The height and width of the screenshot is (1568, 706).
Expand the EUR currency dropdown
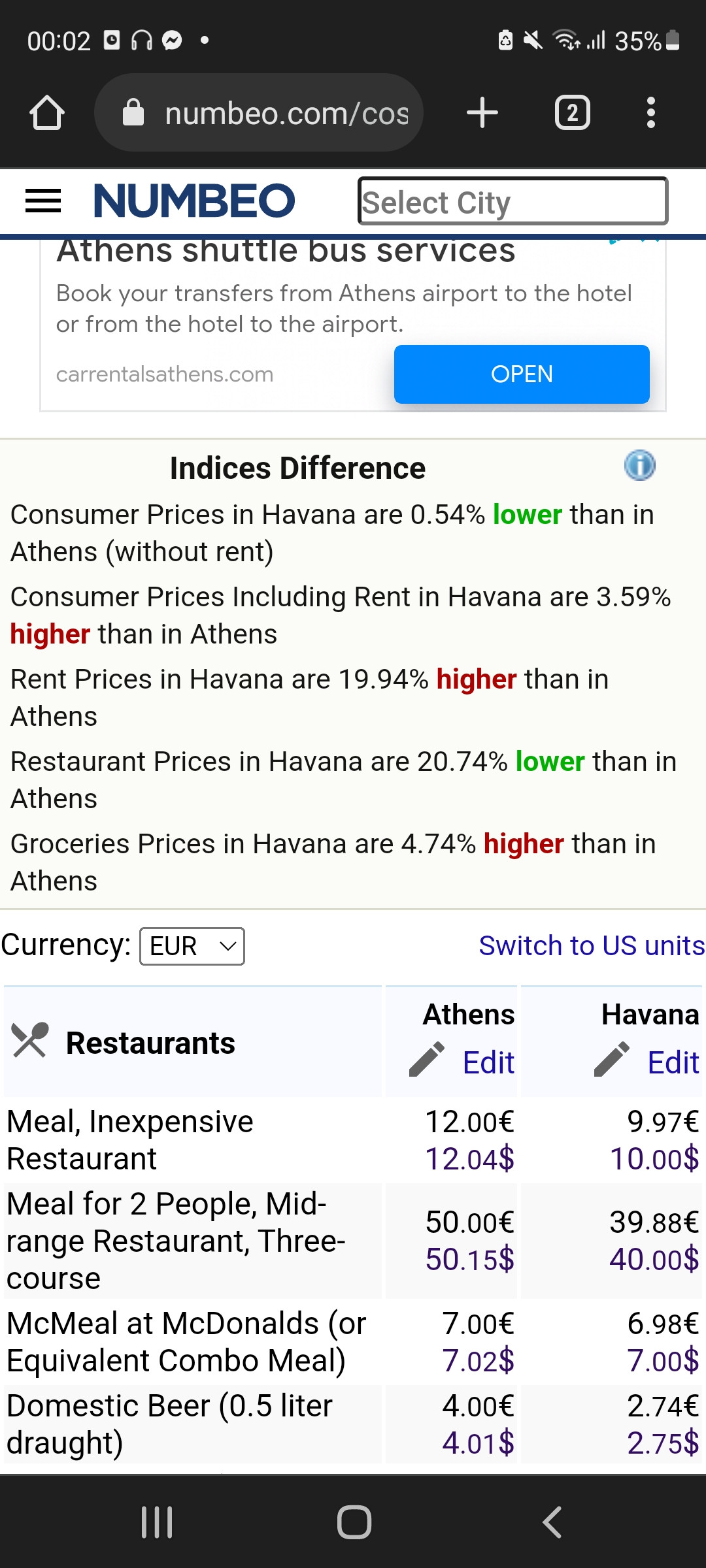click(x=192, y=946)
